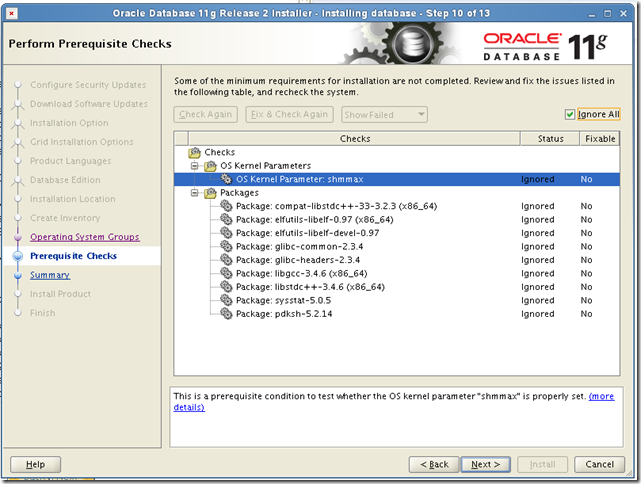Click the Status column header
The height and width of the screenshot is (484, 641).
tap(550, 139)
